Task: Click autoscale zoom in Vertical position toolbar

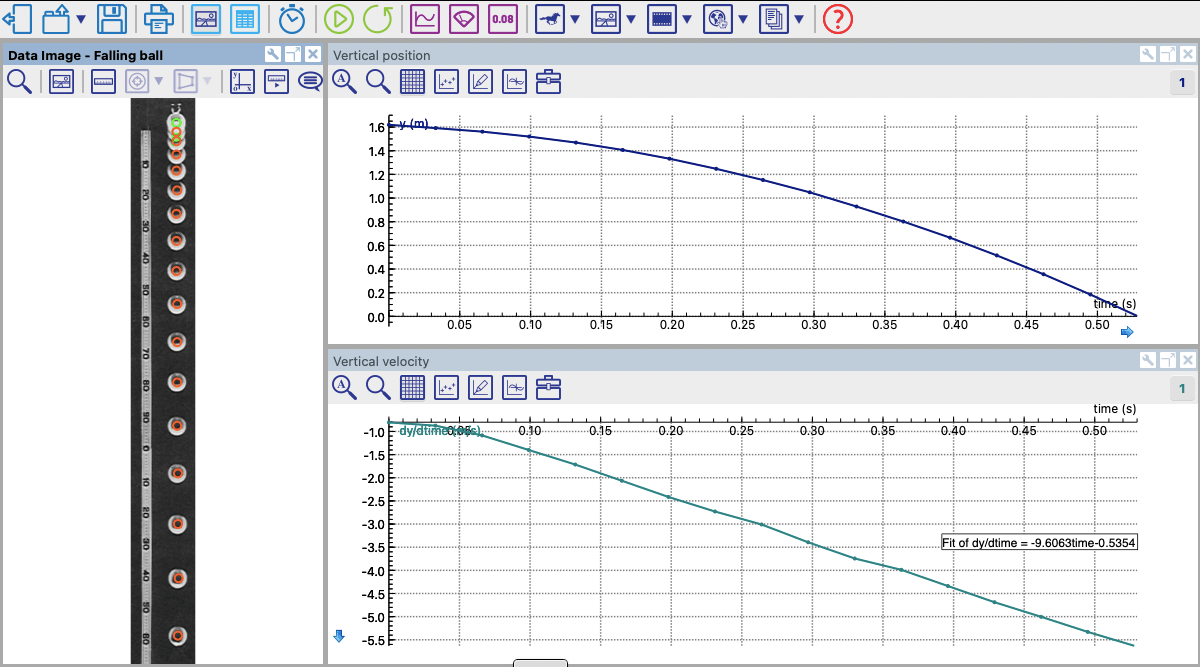Action: tap(345, 82)
